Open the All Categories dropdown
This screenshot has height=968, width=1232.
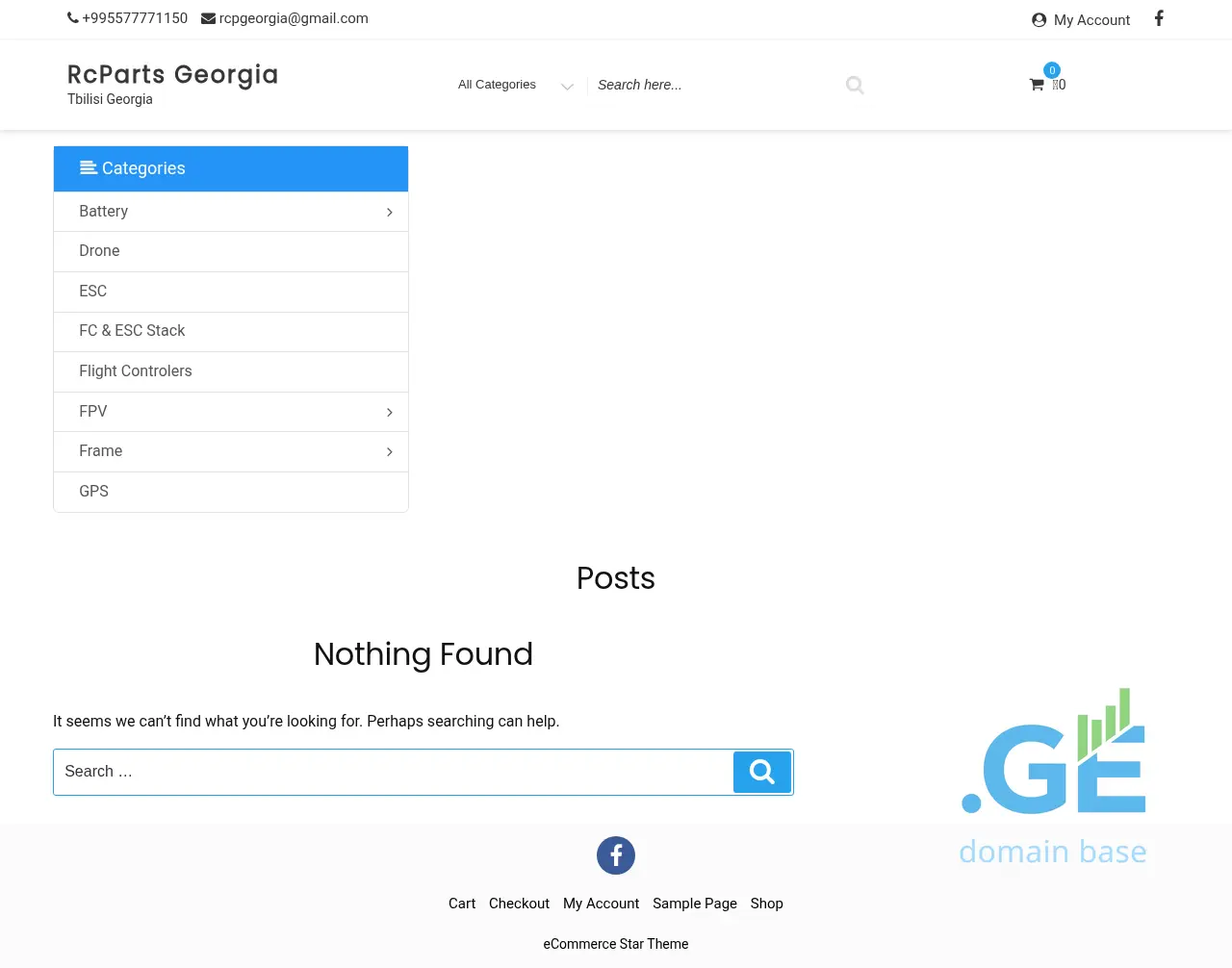(x=515, y=85)
